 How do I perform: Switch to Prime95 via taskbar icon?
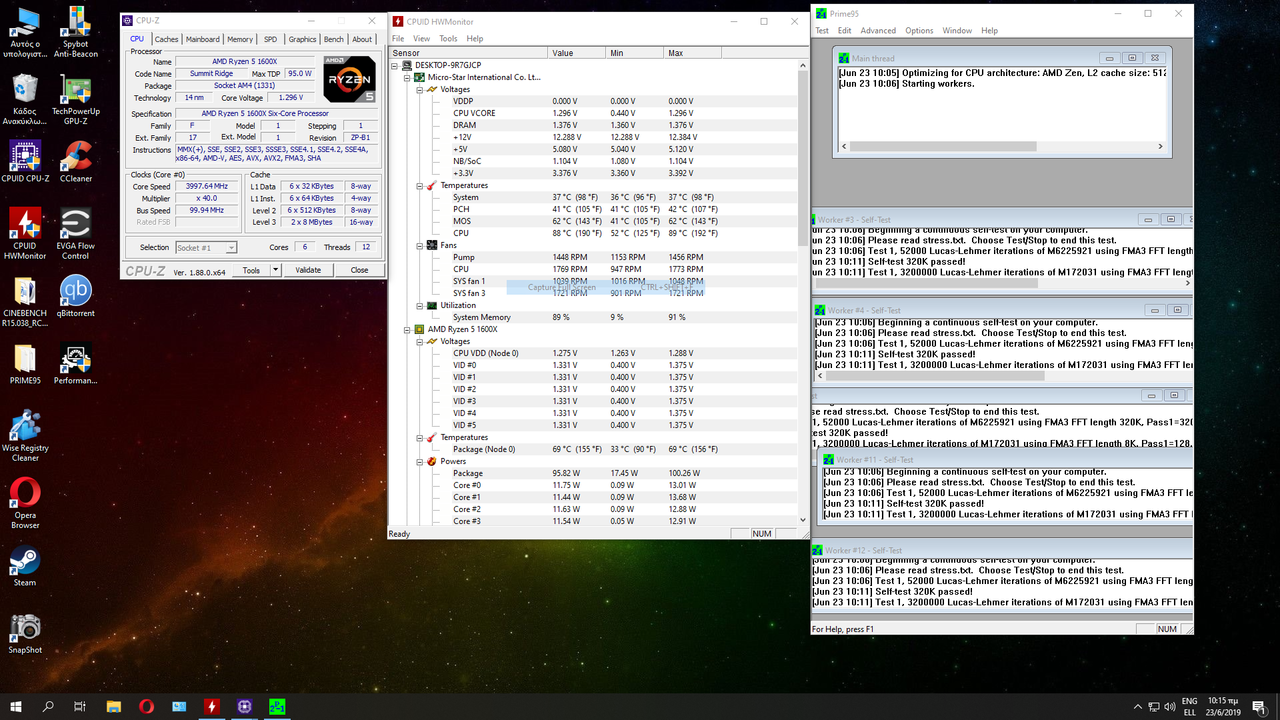[x=277, y=706]
